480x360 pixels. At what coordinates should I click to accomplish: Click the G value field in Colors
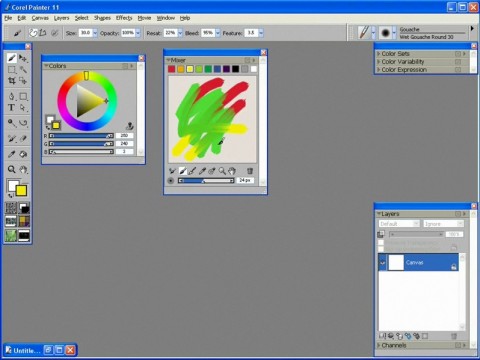click(124, 144)
